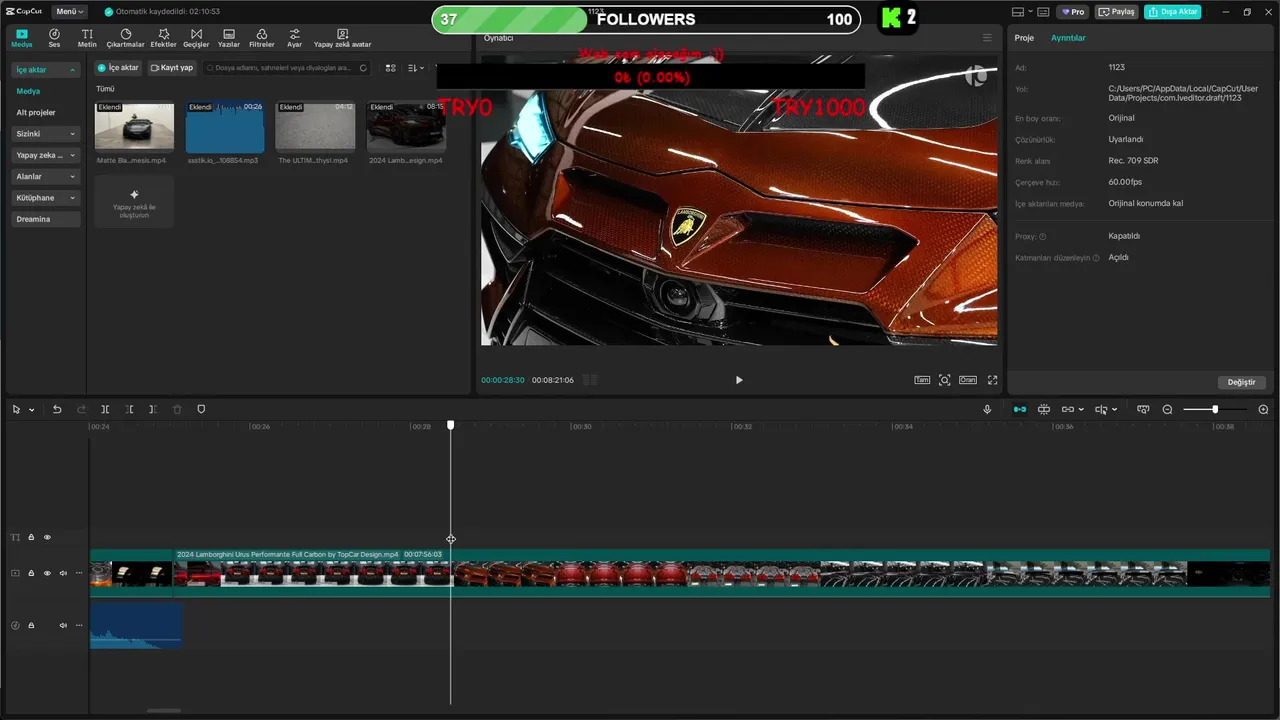
Task: Click the Değiştir button
Action: click(1241, 382)
